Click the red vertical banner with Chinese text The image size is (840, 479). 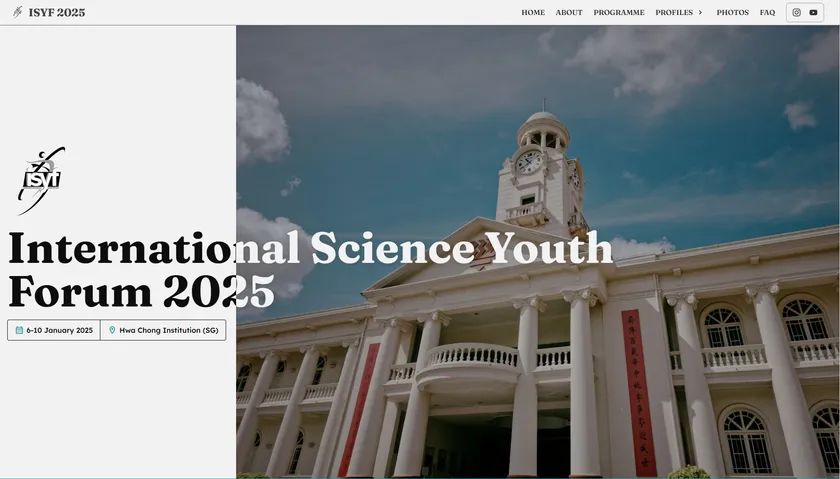pyautogui.click(x=637, y=390)
